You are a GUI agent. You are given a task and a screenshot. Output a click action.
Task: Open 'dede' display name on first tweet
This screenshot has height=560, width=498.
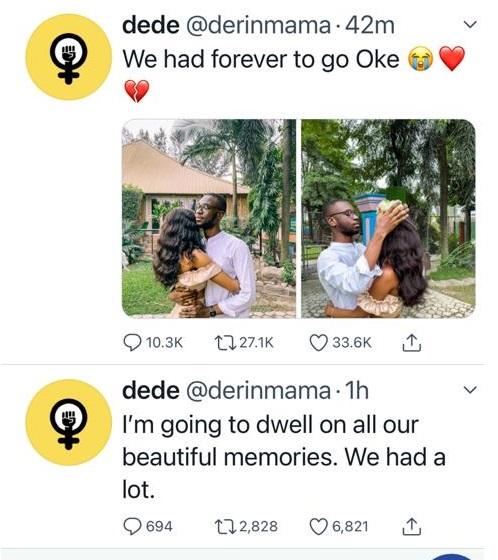tap(151, 25)
